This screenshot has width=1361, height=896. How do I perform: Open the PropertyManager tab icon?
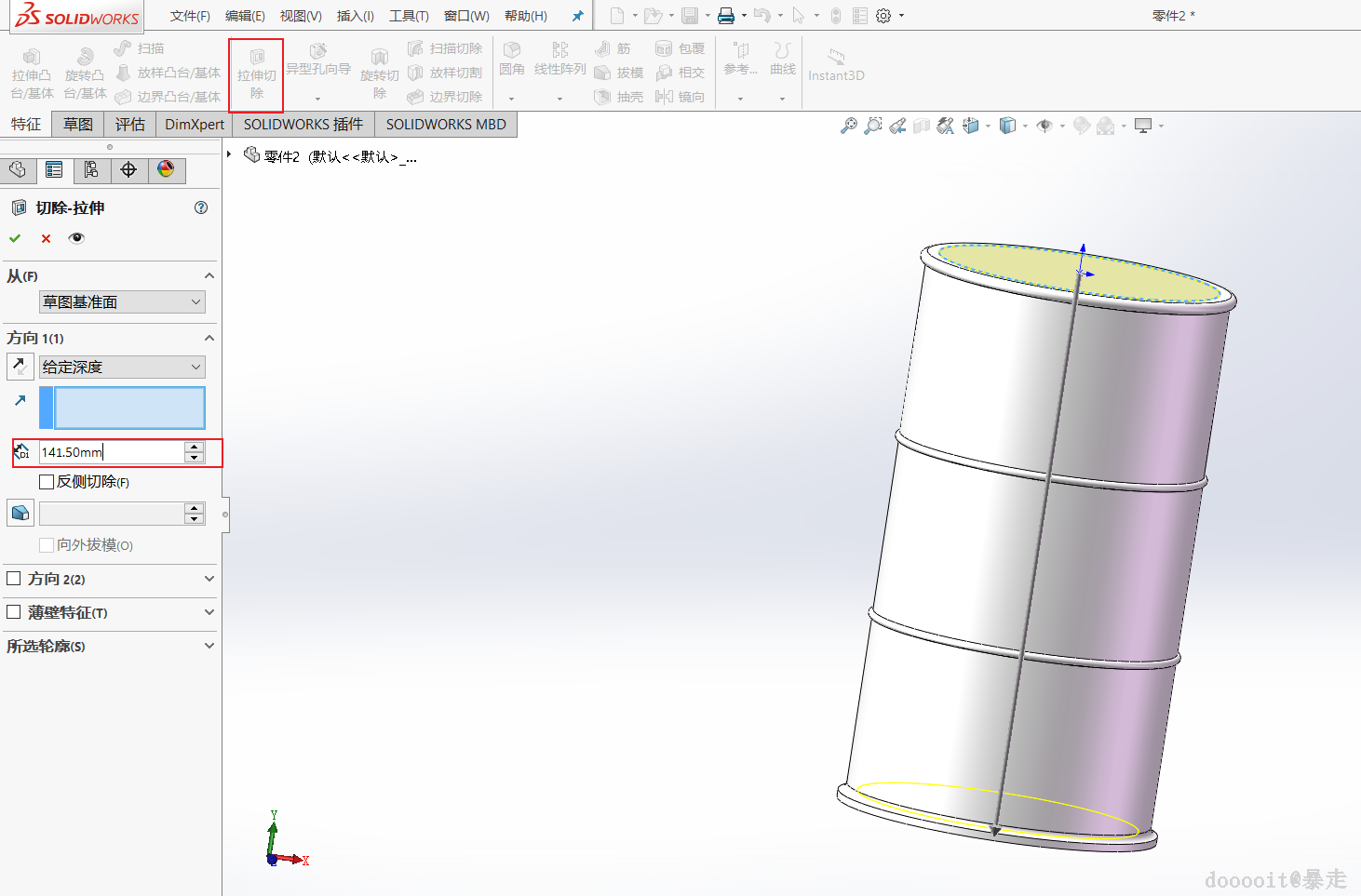54,169
